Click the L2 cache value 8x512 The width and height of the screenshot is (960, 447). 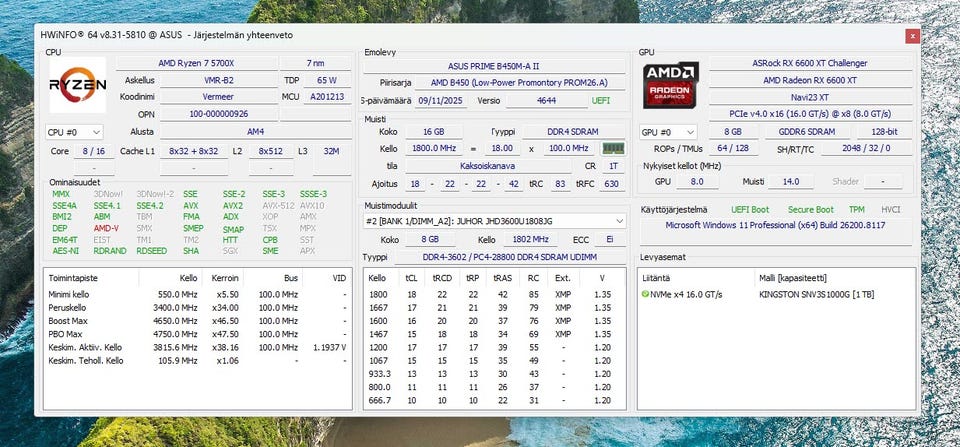pyautogui.click(x=271, y=151)
